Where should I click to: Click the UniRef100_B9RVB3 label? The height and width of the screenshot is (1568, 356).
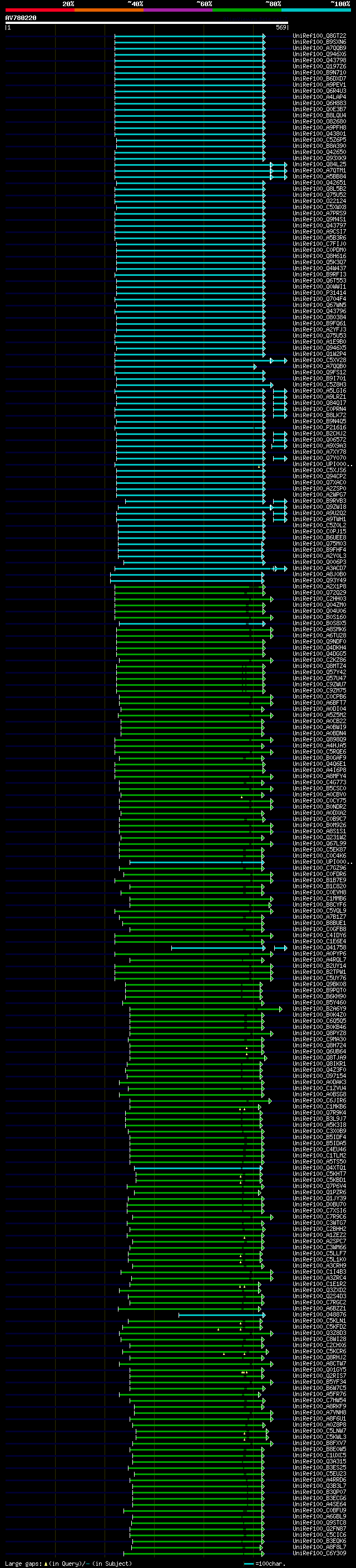319,501
